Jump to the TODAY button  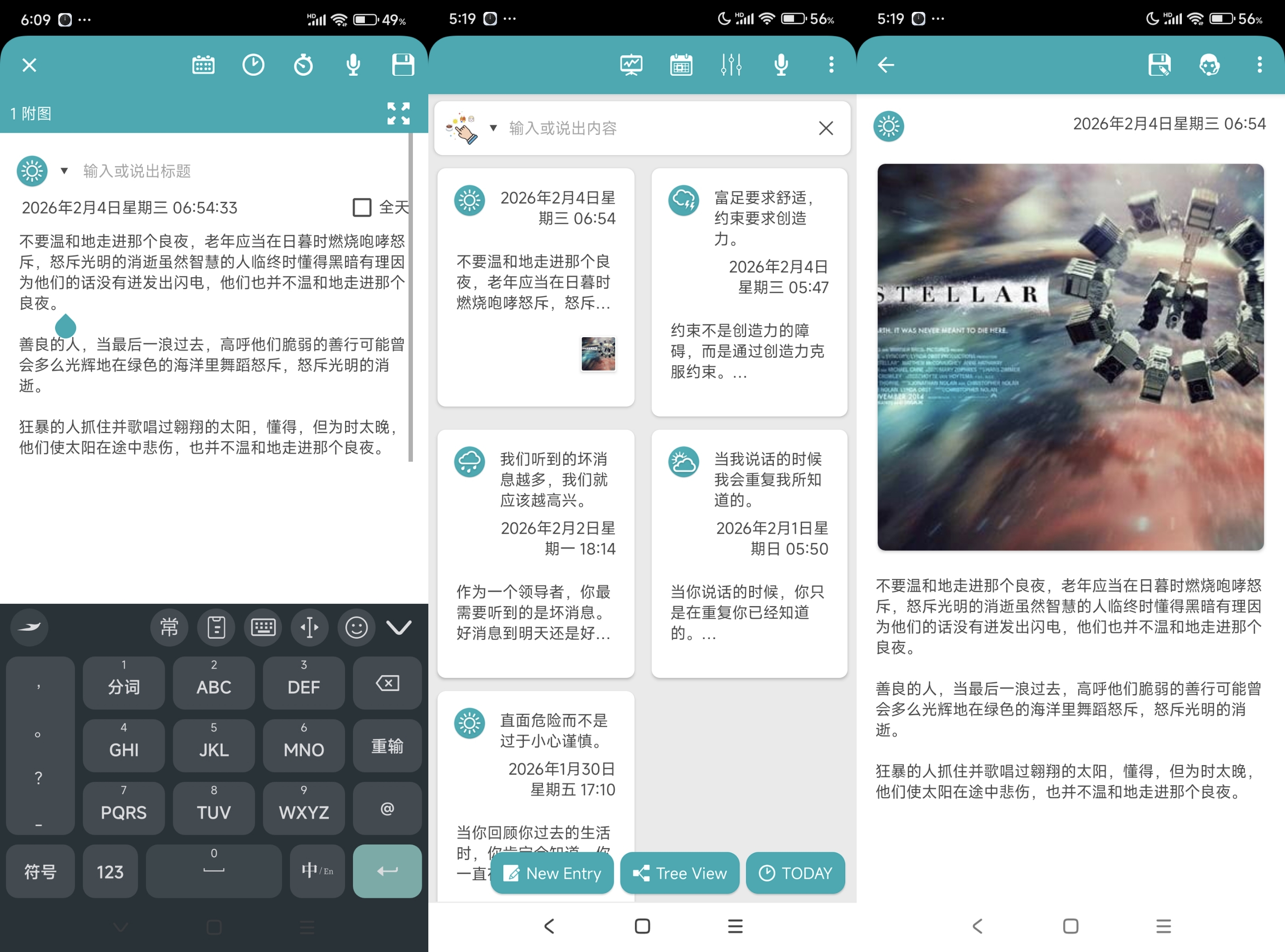[795, 873]
